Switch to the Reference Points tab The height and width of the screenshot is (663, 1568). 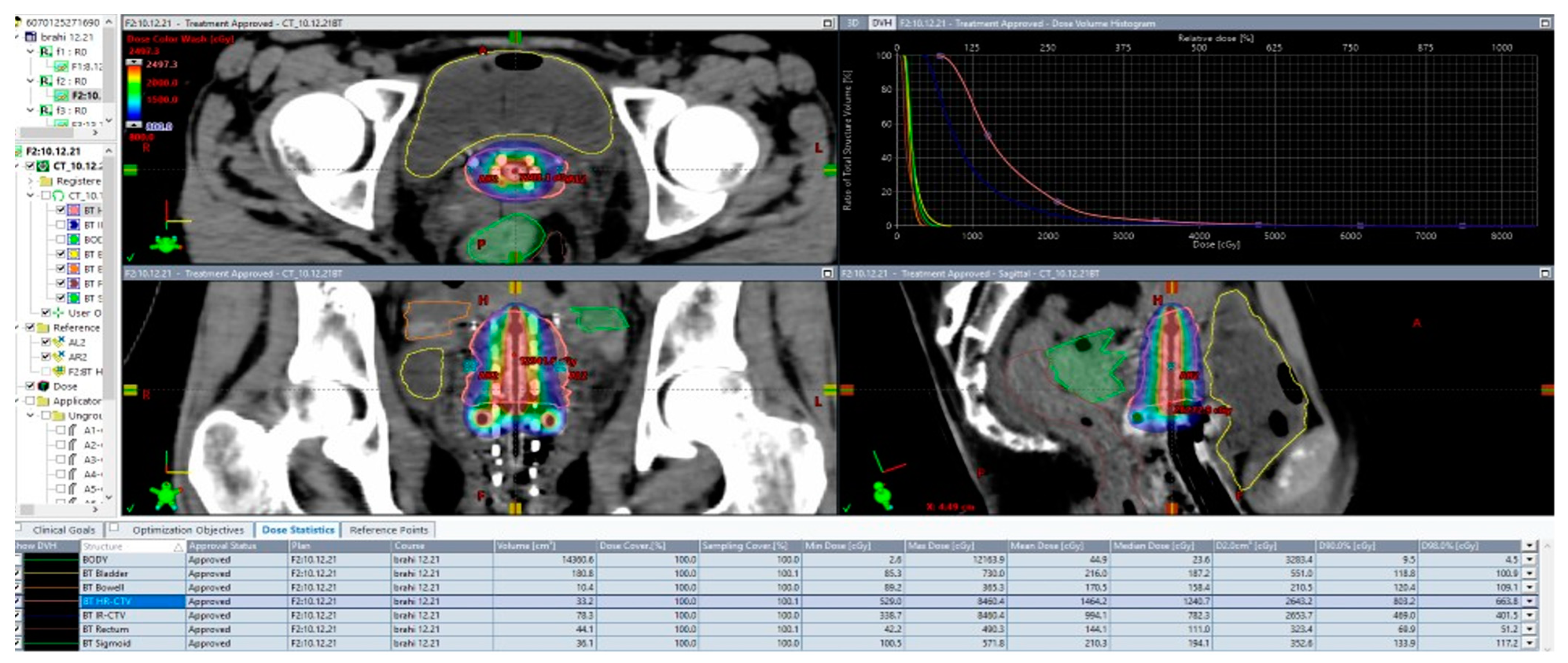pos(388,530)
